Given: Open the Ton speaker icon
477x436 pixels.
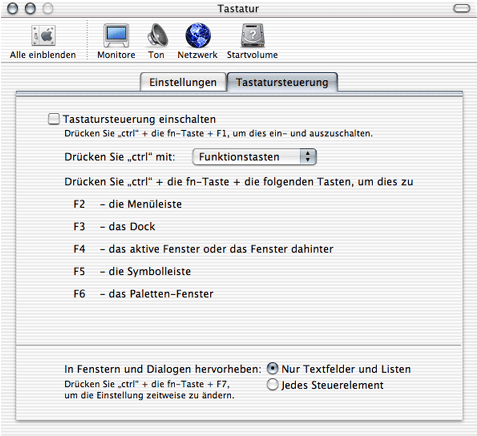Looking at the screenshot, I should (157, 35).
